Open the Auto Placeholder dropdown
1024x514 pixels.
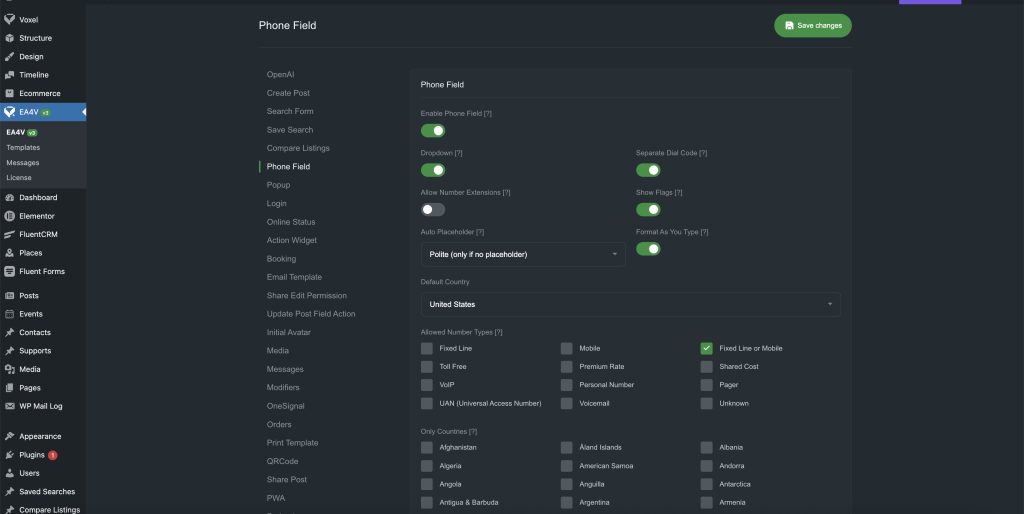[x=522, y=255]
